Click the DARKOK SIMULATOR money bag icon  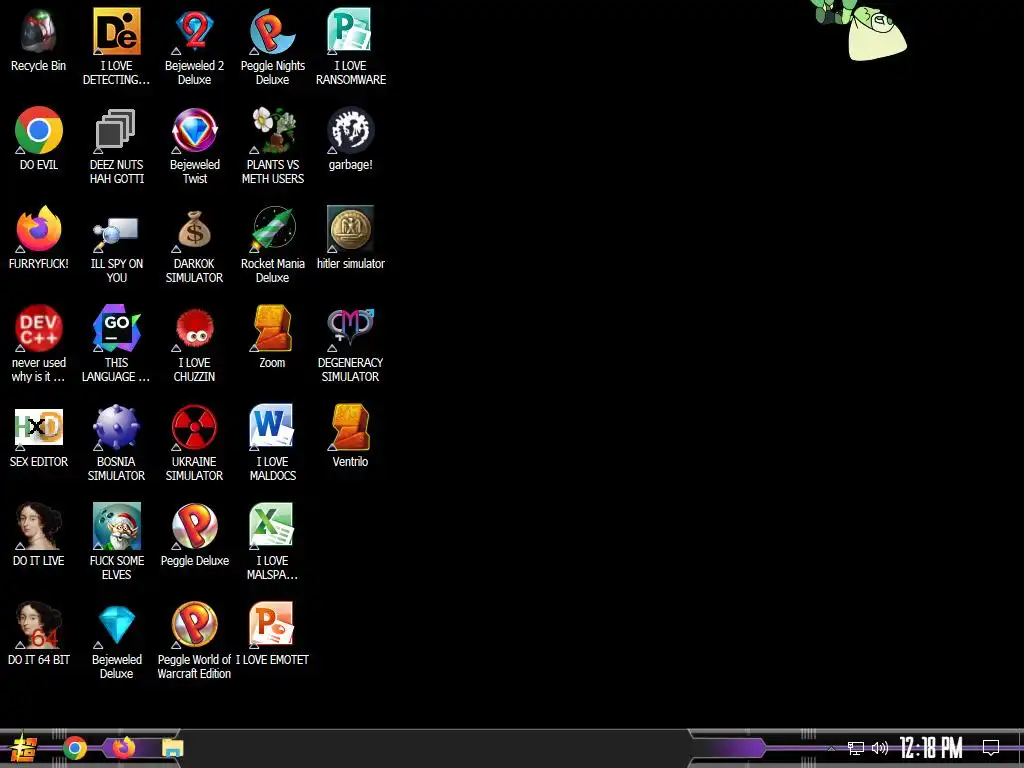point(194,229)
